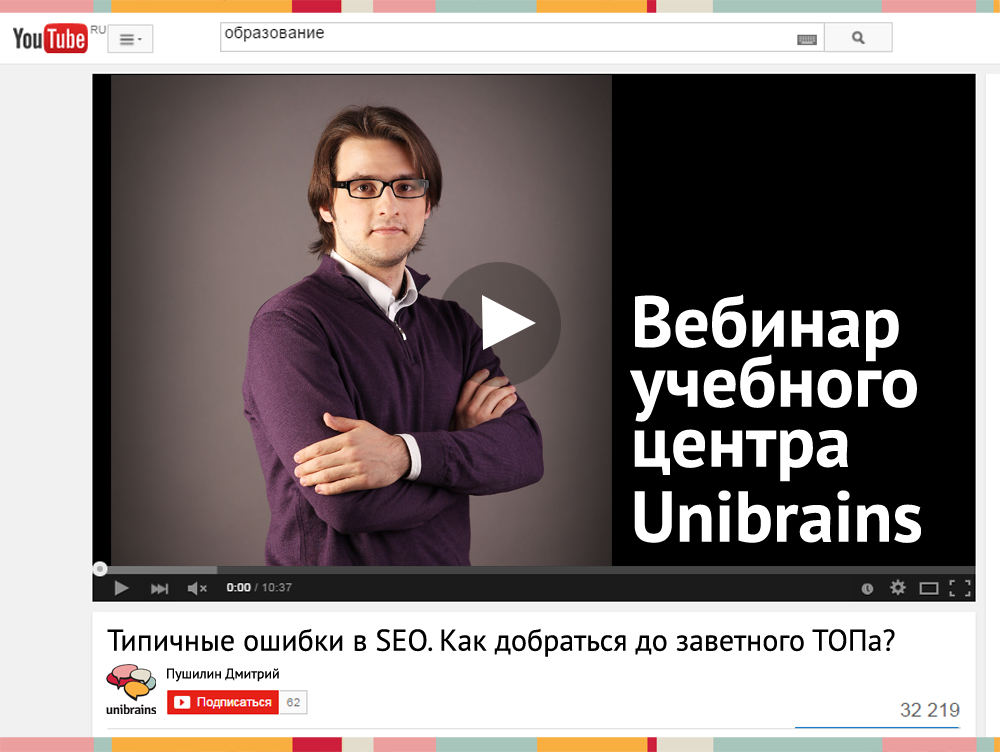Open the player settings gear

[x=897, y=587]
